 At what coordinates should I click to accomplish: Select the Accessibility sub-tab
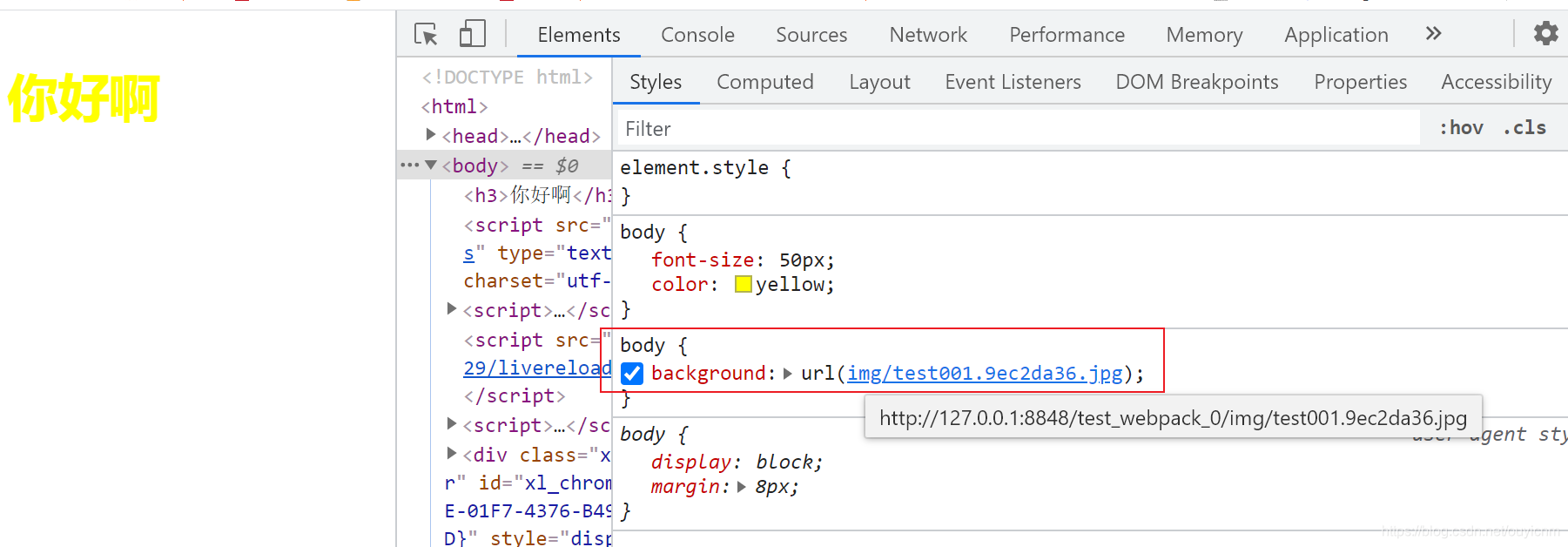[x=1496, y=82]
